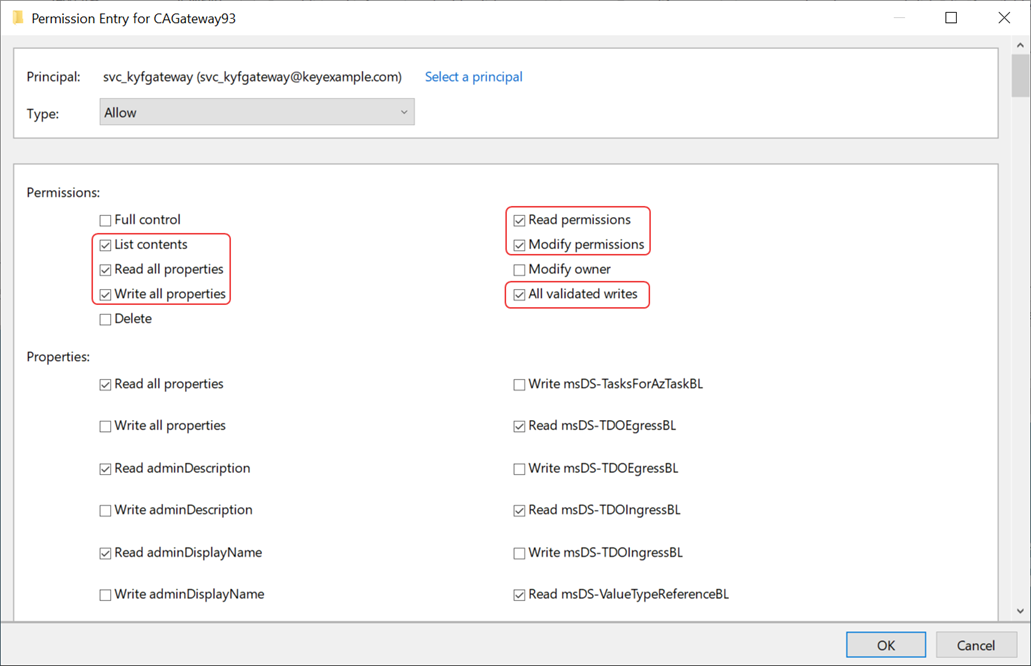
Task: Click the Cancel button
Action: coord(975,645)
